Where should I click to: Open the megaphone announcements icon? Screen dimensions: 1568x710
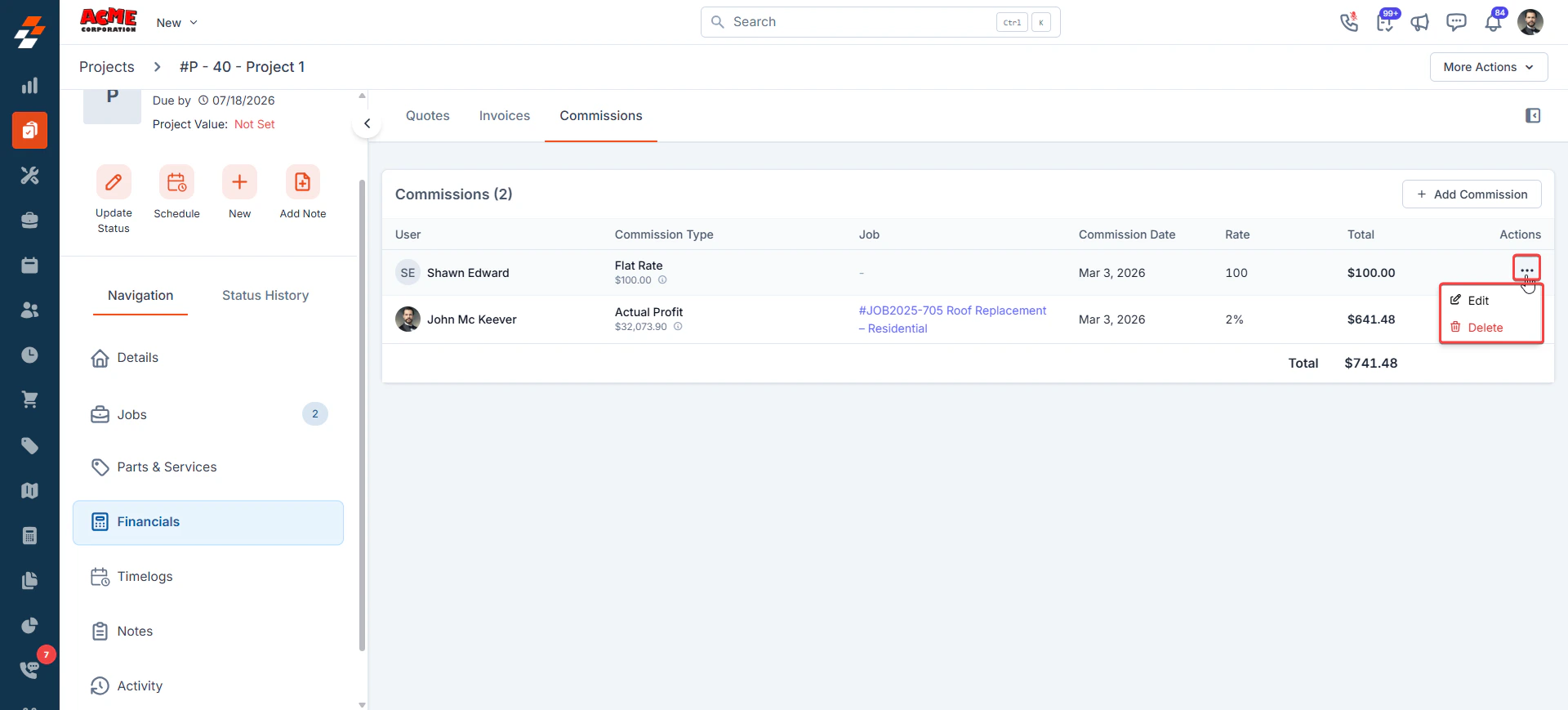pyautogui.click(x=1420, y=22)
